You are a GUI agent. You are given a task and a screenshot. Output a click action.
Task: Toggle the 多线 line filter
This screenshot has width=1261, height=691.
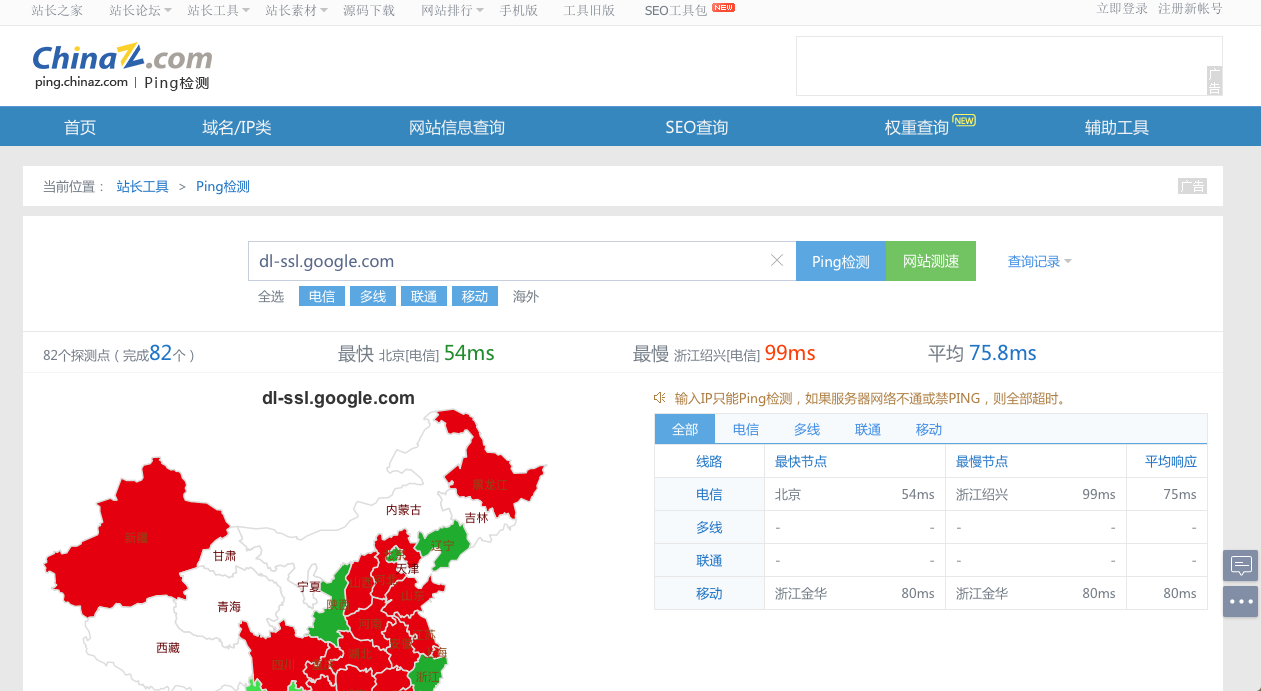click(x=373, y=297)
